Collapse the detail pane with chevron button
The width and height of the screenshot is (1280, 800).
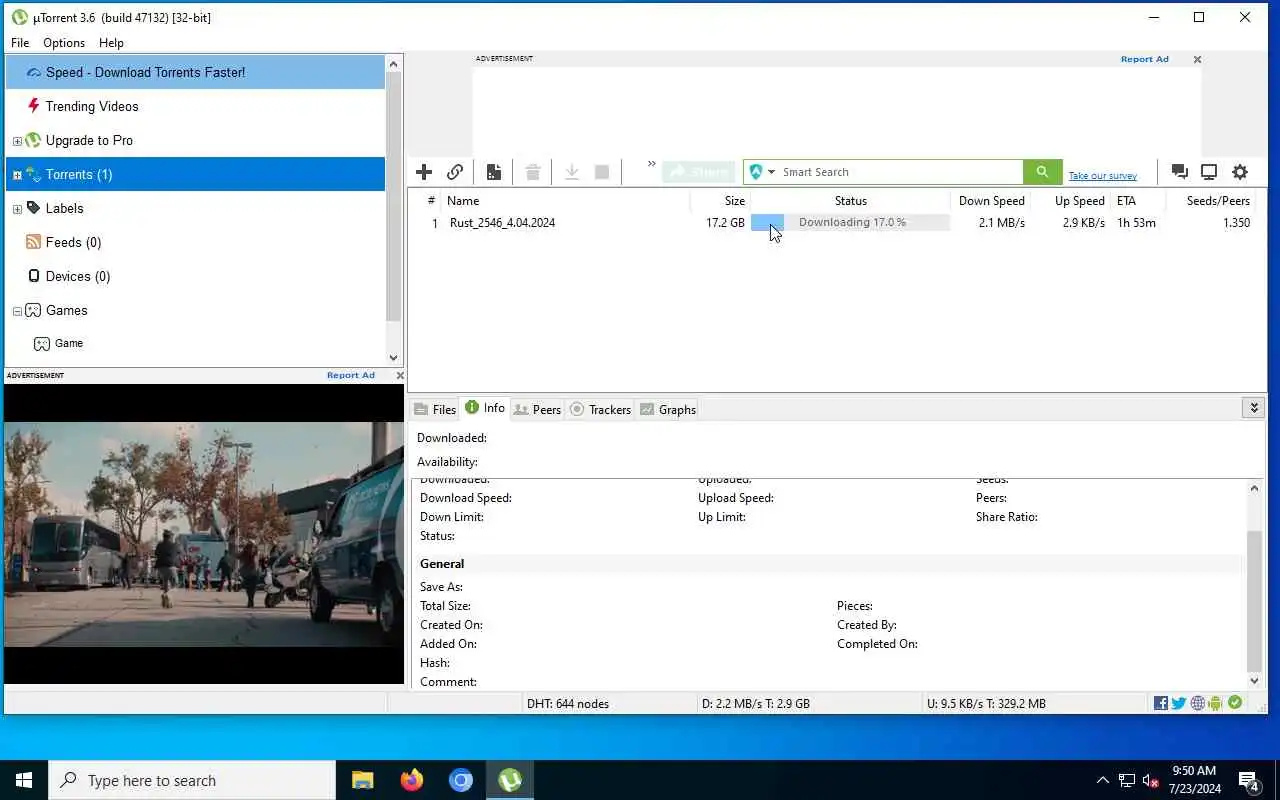click(1254, 407)
